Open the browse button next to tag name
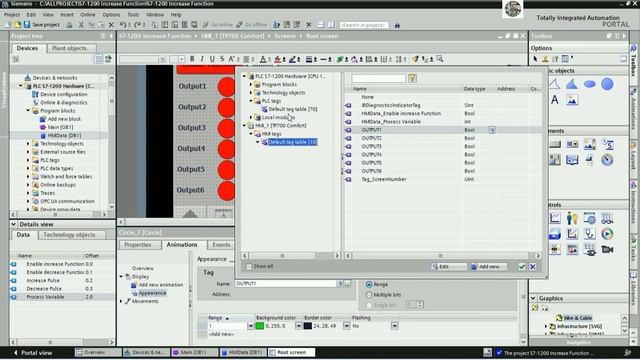 click(347, 283)
